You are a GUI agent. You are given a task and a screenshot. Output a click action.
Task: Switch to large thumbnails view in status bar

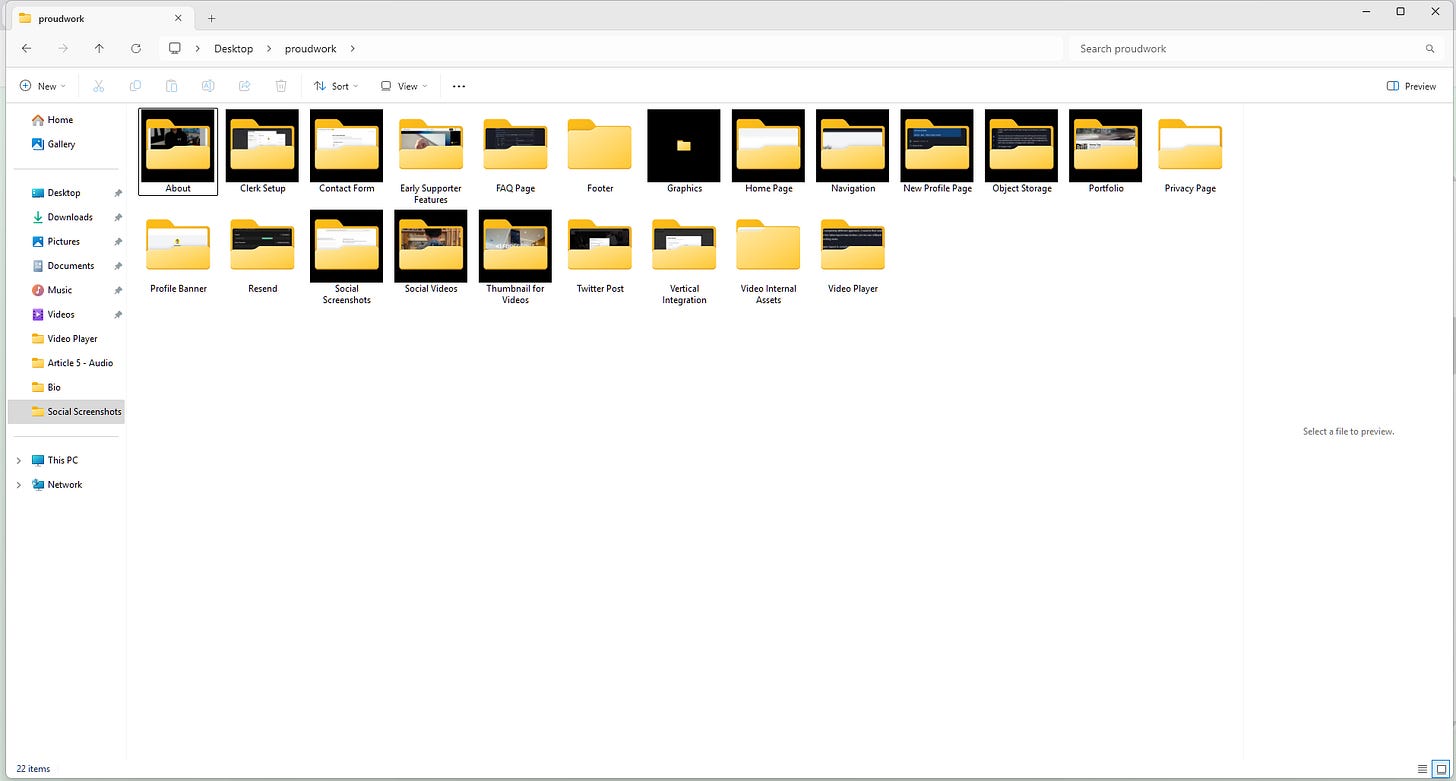(1440, 769)
